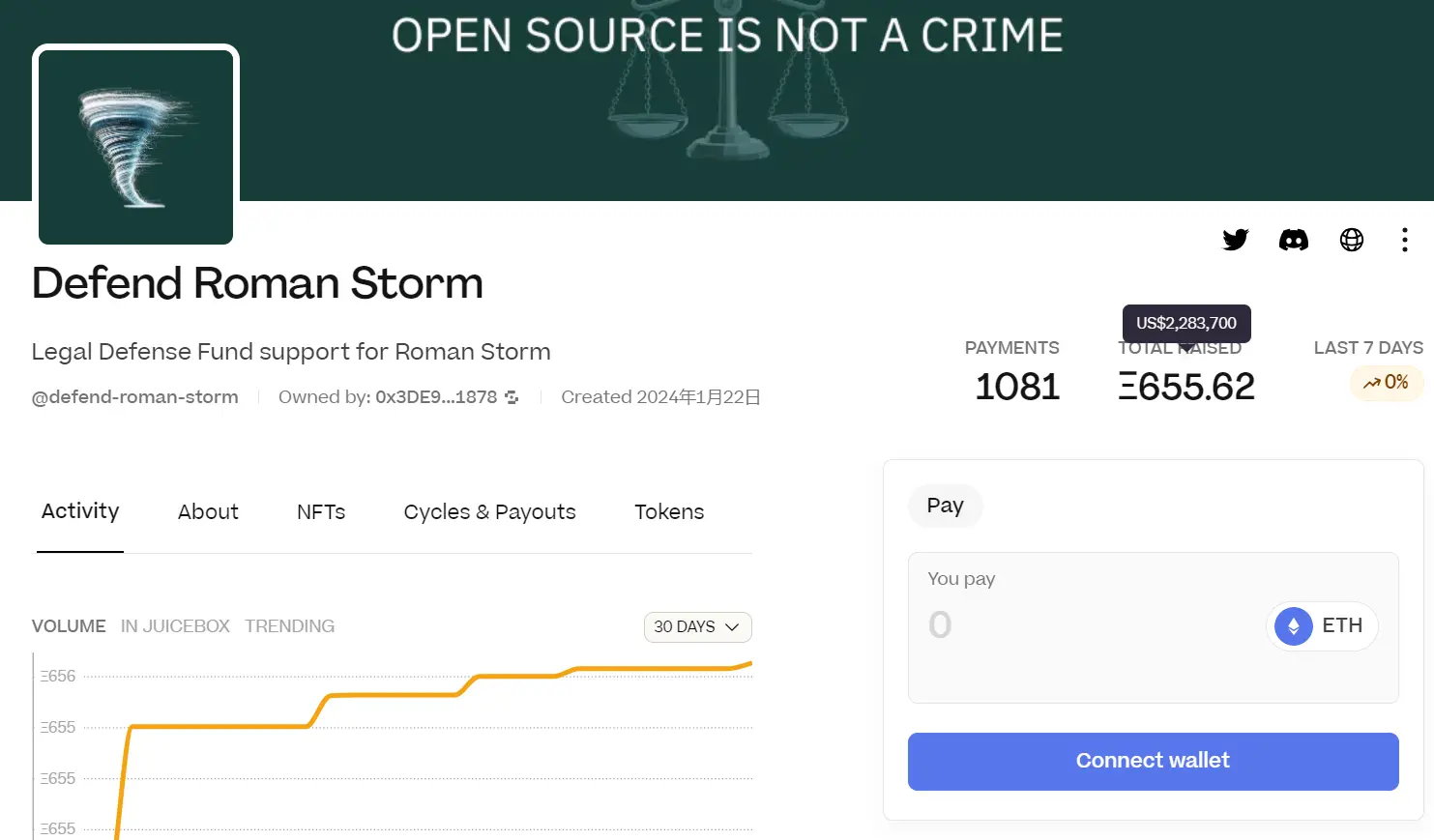
Task: View the Tokens tab
Action: pos(668,511)
